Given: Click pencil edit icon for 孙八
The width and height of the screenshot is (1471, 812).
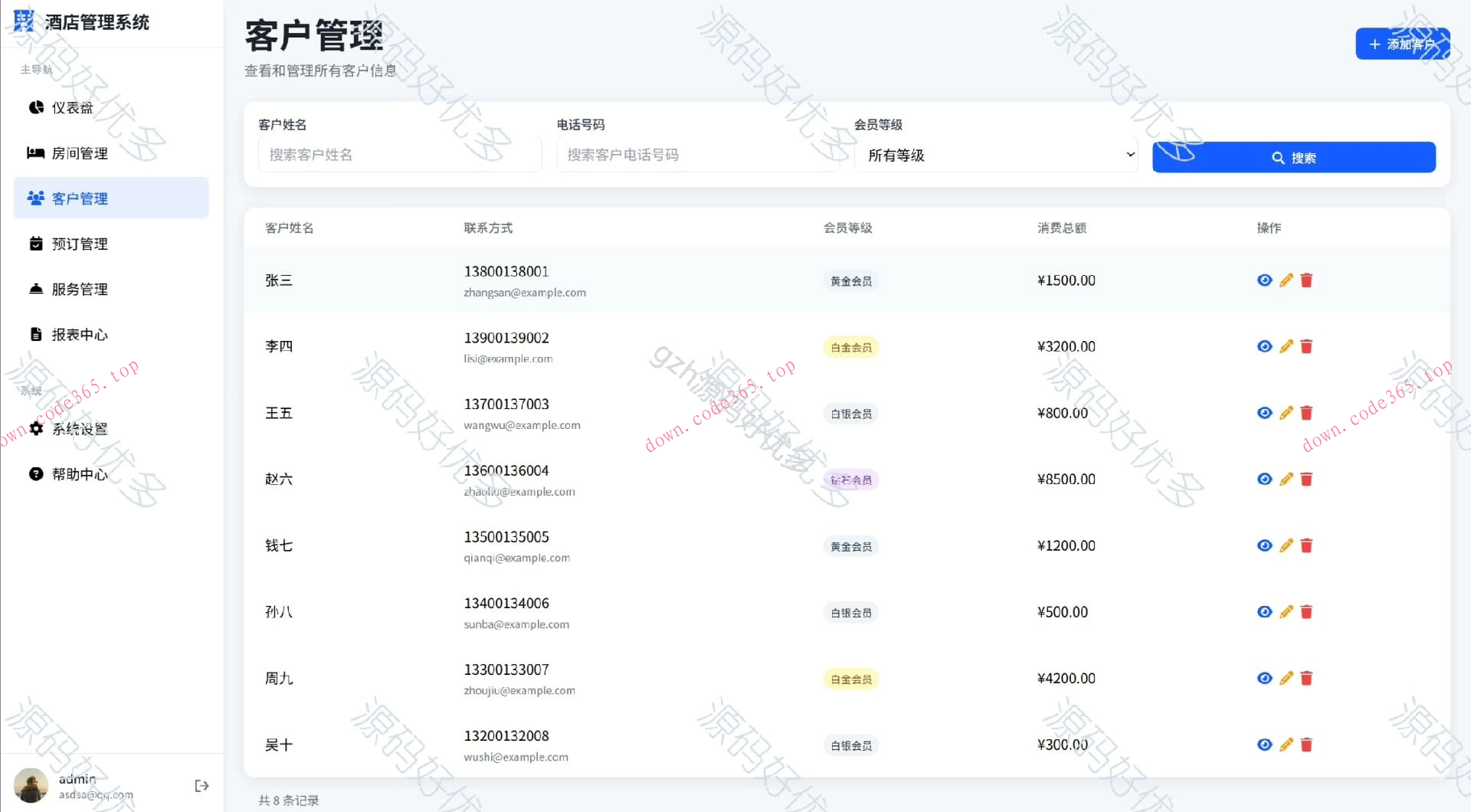Looking at the screenshot, I should click(x=1286, y=611).
